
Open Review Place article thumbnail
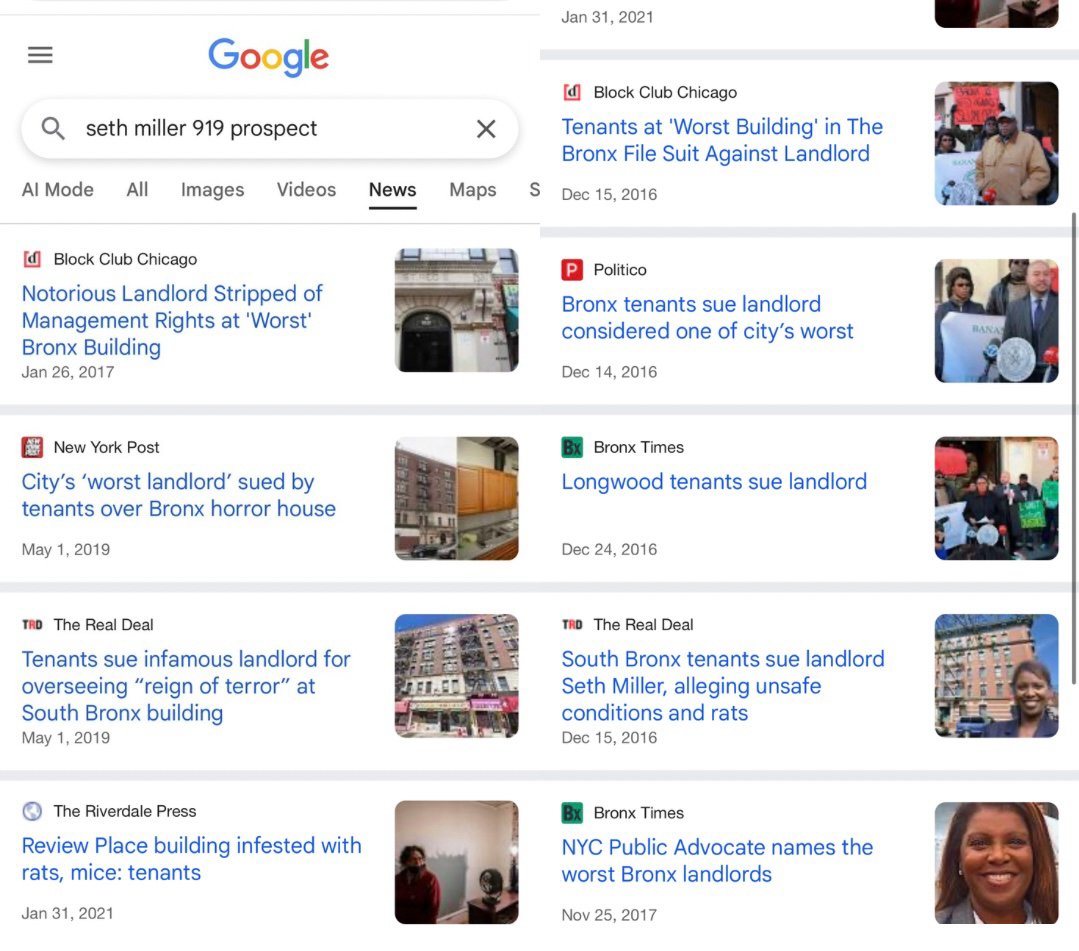(x=456, y=862)
